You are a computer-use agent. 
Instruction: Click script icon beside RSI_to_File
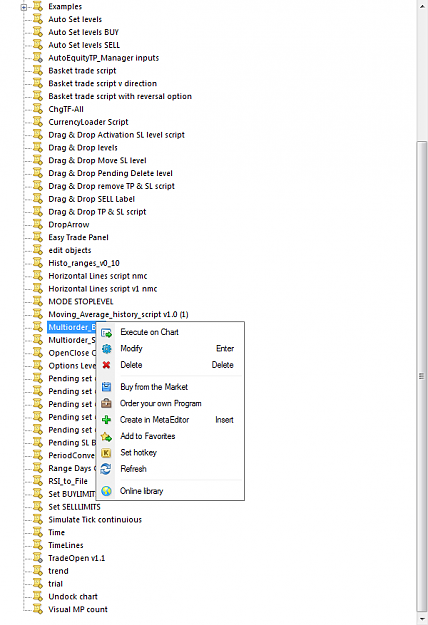tap(38, 481)
